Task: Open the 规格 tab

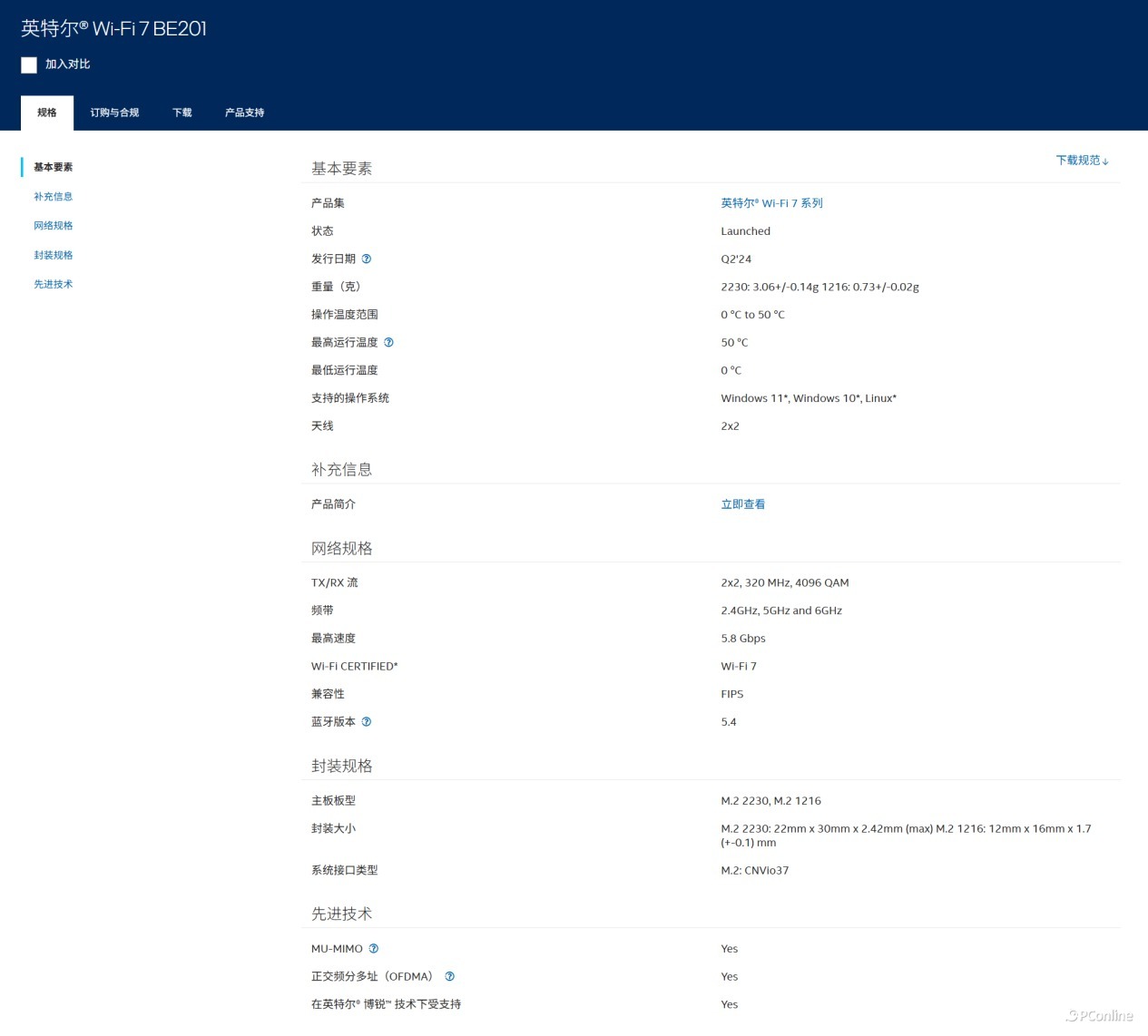Action: point(47,112)
